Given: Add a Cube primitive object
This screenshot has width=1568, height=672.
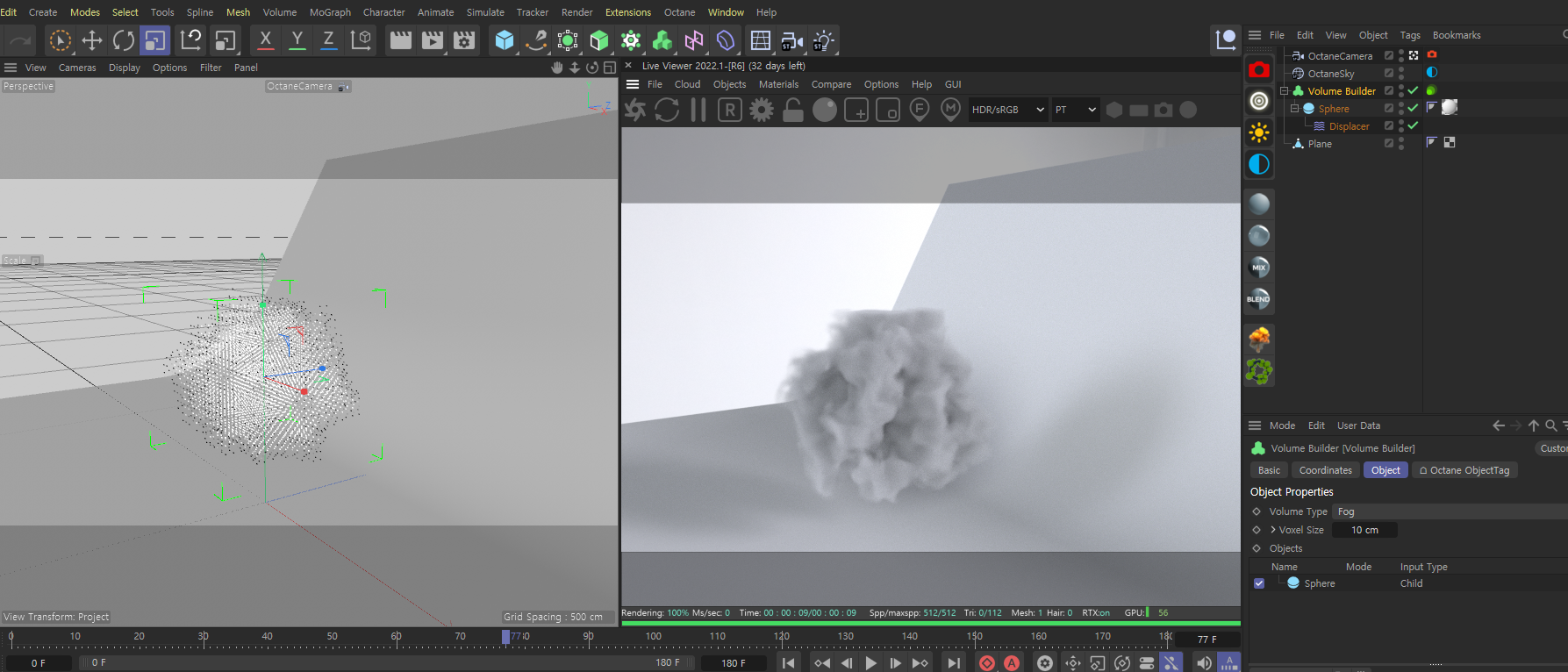Looking at the screenshot, I should 505,40.
